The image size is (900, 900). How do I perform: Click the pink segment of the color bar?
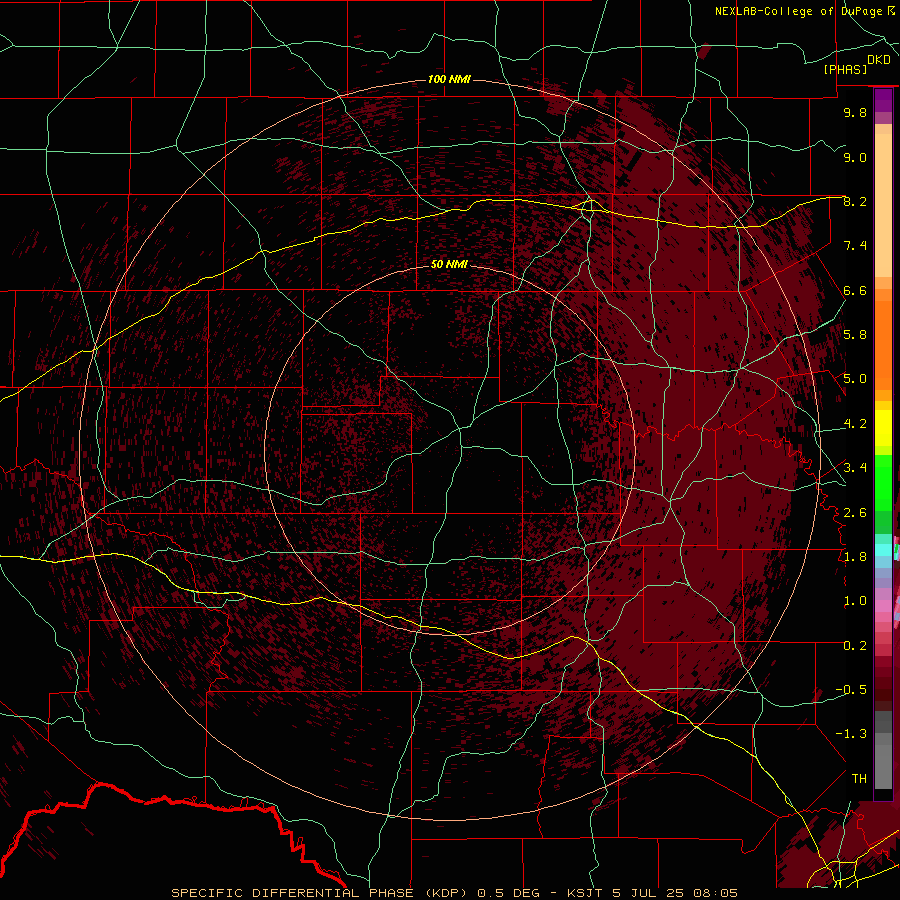coord(883,606)
